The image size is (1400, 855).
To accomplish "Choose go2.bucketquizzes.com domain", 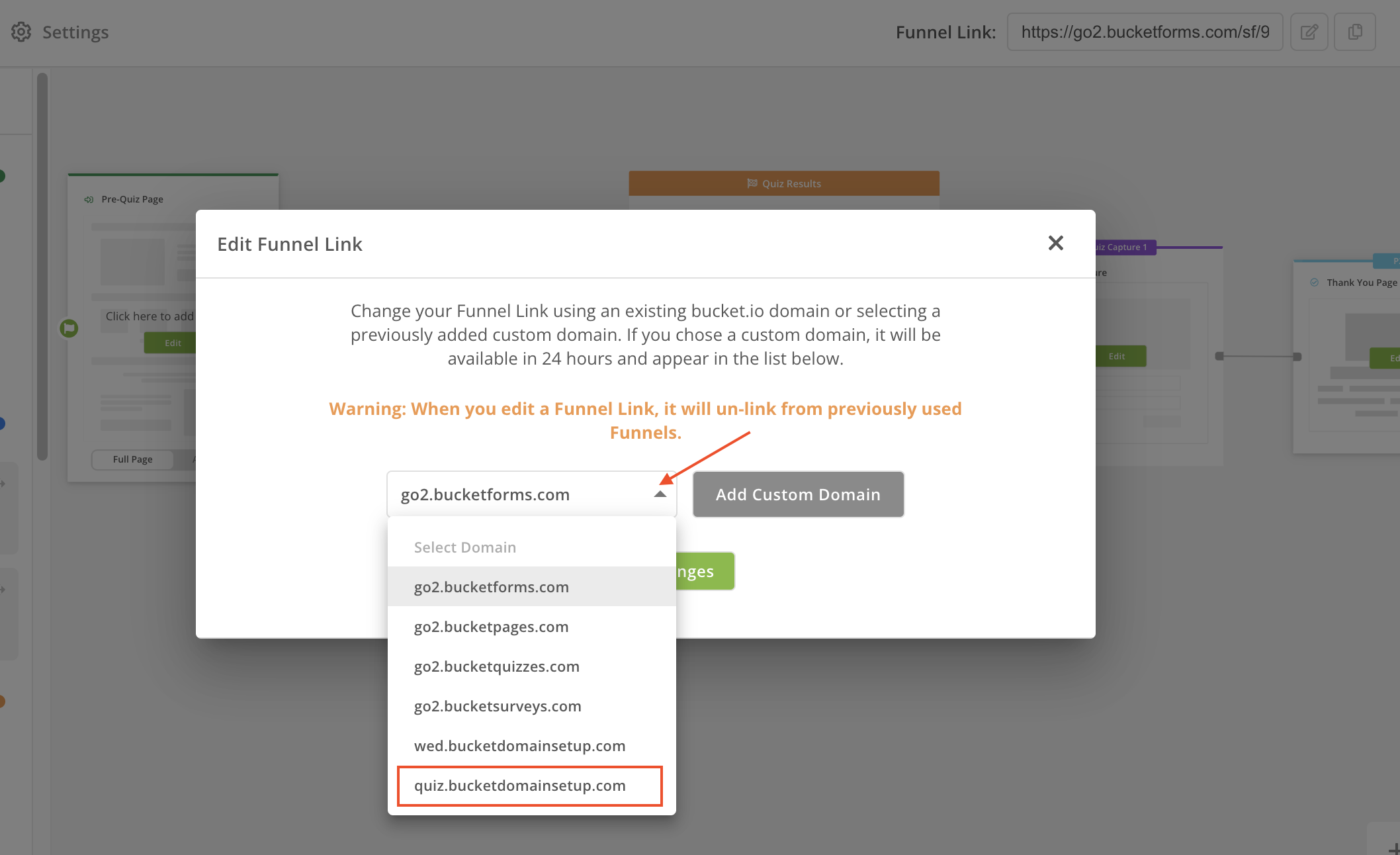I will click(497, 666).
